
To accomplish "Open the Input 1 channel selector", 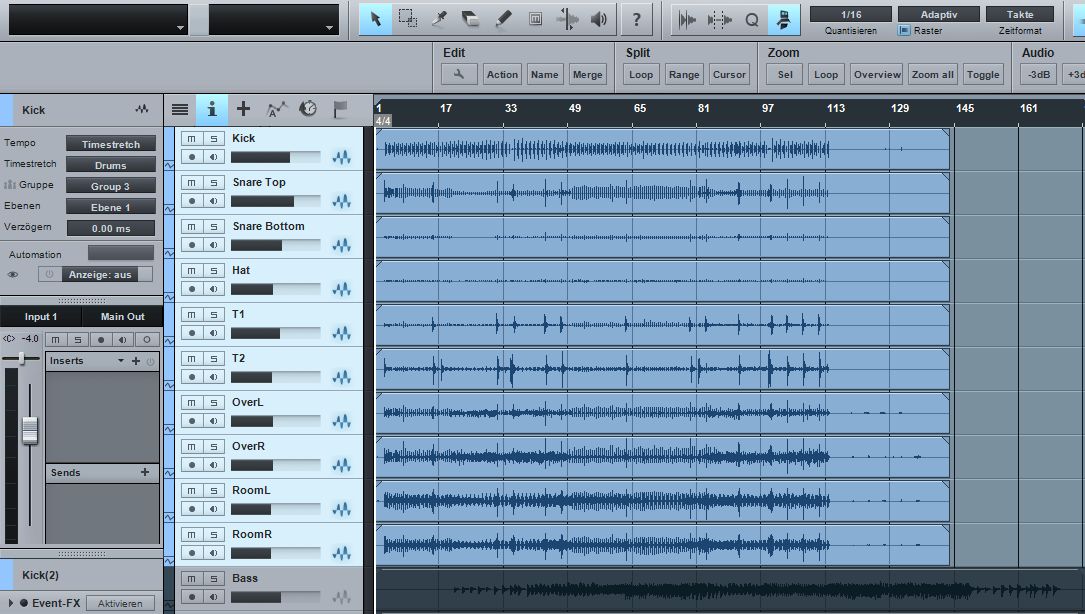I will (41, 316).
